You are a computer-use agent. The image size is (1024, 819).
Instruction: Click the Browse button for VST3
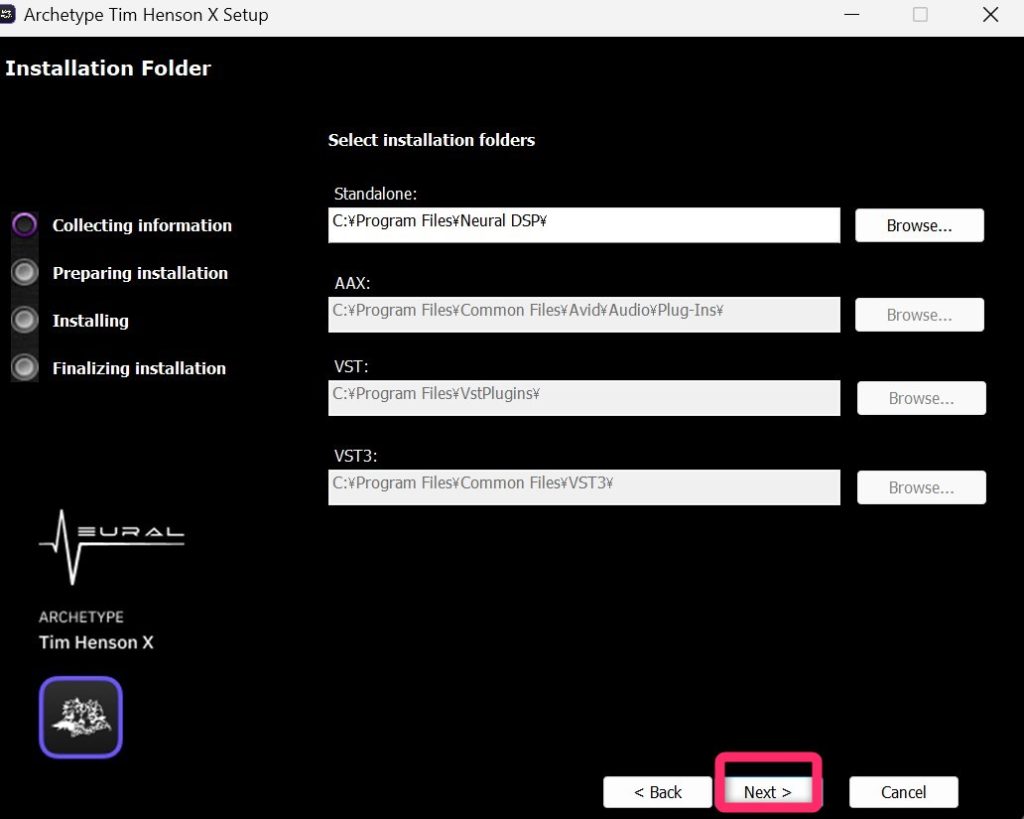921,488
